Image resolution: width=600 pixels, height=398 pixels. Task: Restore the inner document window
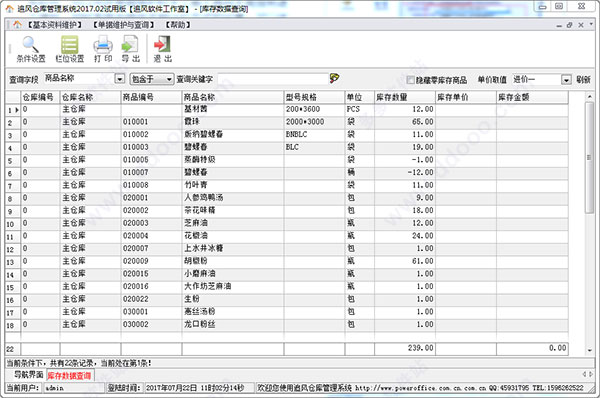569,25
